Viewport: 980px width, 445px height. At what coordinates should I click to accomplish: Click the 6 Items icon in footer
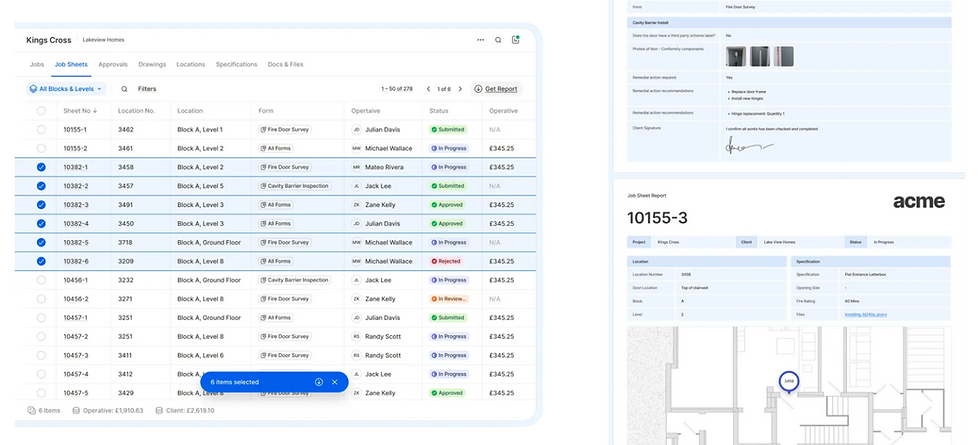(31, 411)
